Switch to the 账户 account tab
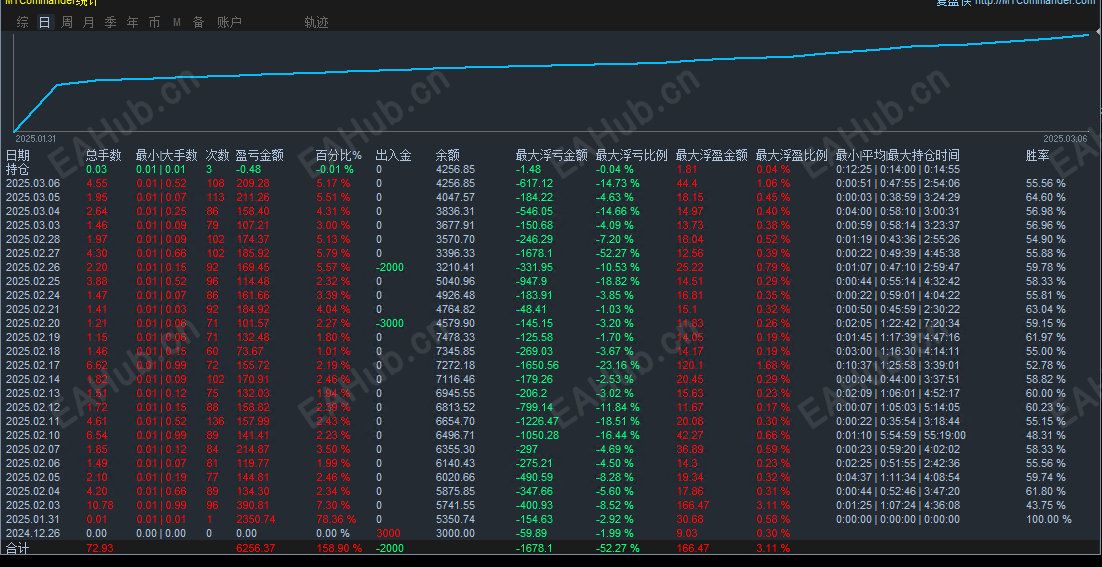Image resolution: width=1102 pixels, height=567 pixels. (x=229, y=22)
